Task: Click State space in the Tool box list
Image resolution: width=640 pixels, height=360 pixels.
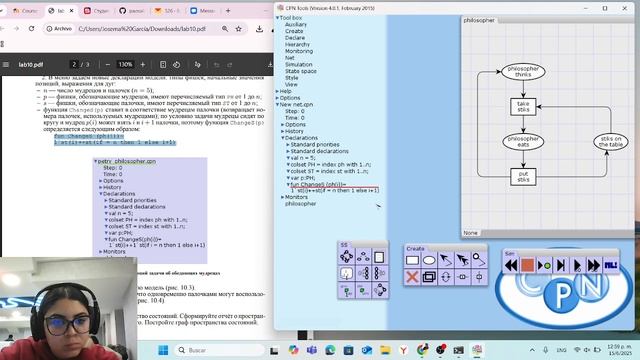Action: 301,71
